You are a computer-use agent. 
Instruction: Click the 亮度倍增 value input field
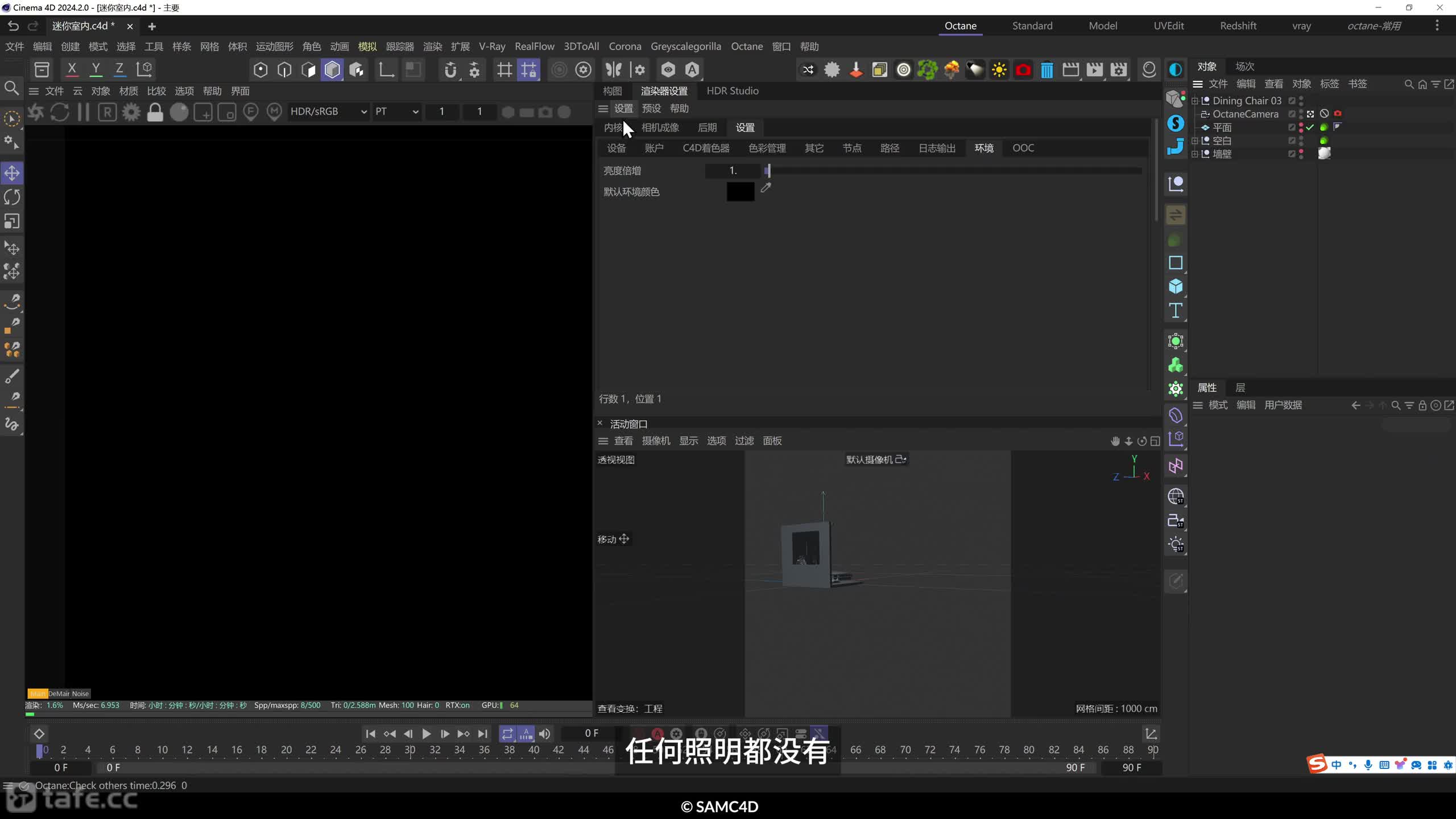(733, 171)
